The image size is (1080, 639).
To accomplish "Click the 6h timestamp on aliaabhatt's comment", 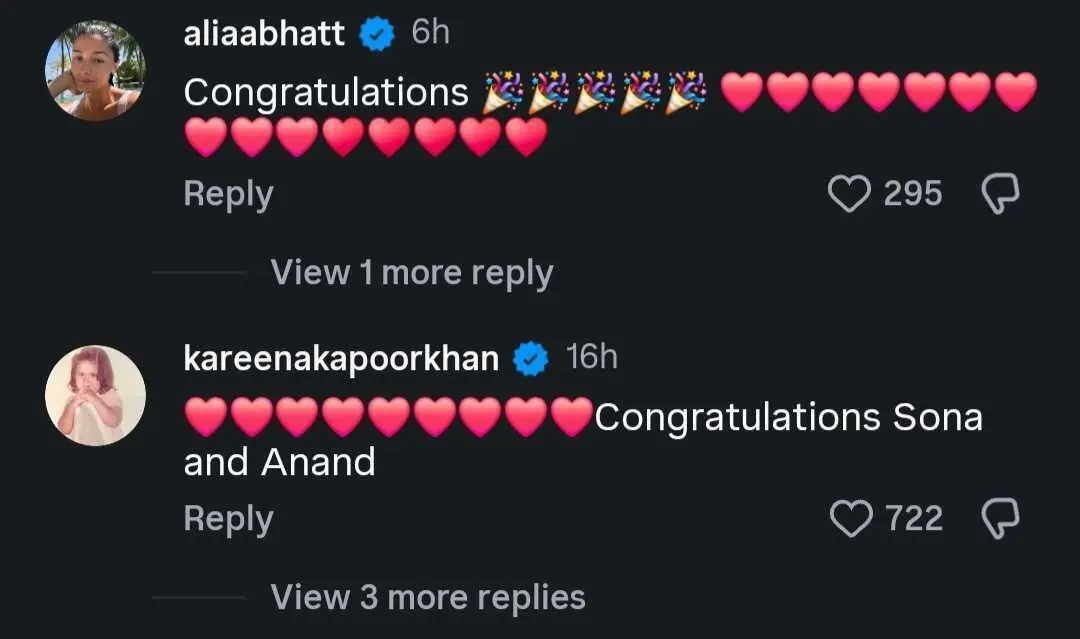I will 430,32.
